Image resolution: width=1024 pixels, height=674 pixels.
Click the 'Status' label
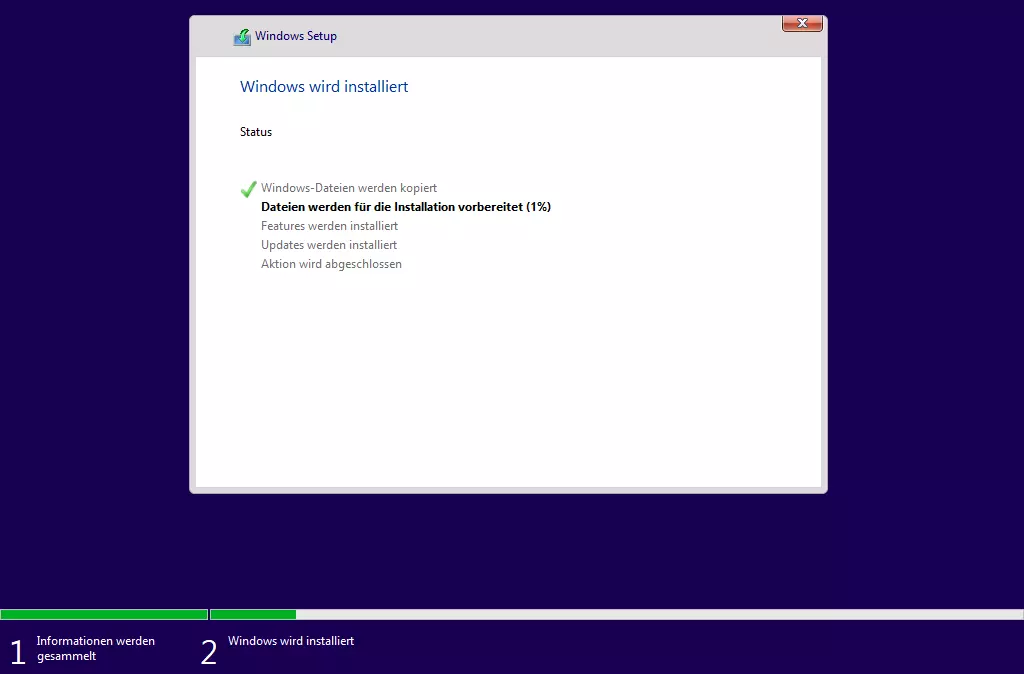click(256, 132)
